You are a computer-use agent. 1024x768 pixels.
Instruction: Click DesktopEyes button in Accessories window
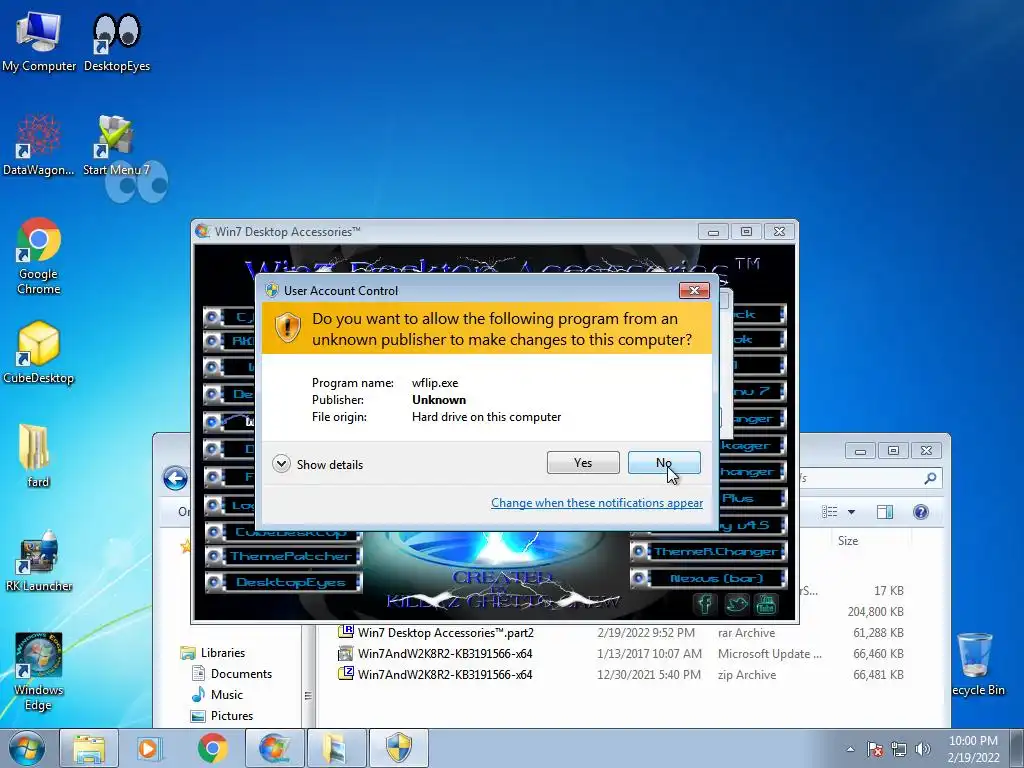(283, 582)
